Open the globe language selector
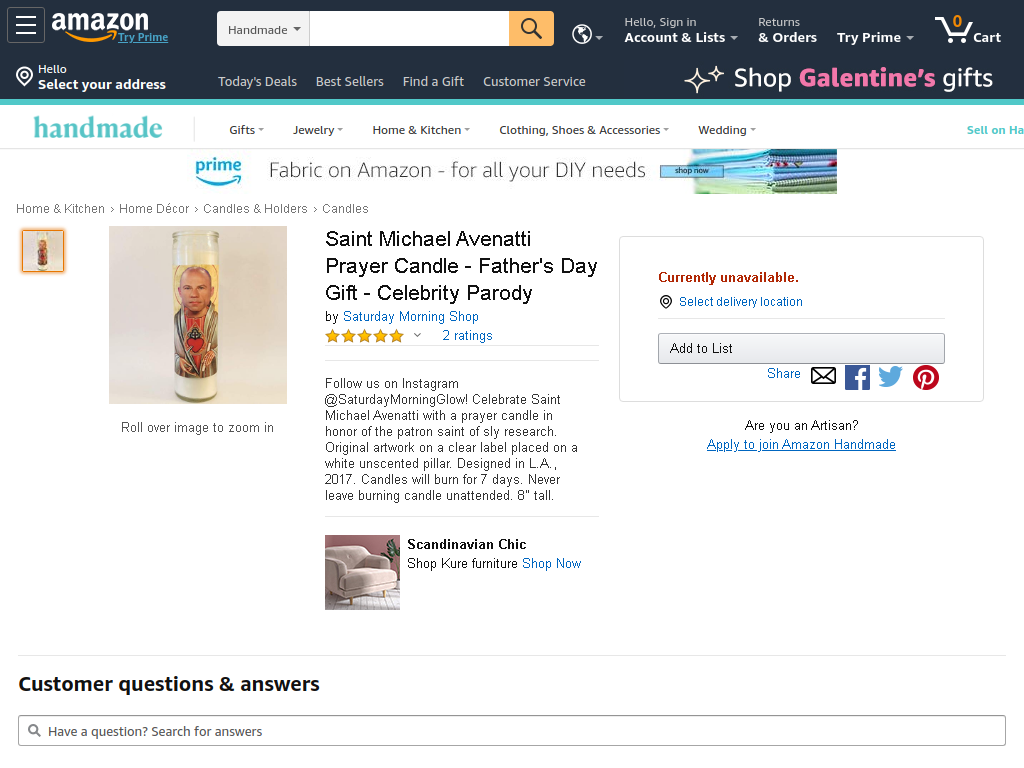The image size is (1024, 768). point(586,33)
